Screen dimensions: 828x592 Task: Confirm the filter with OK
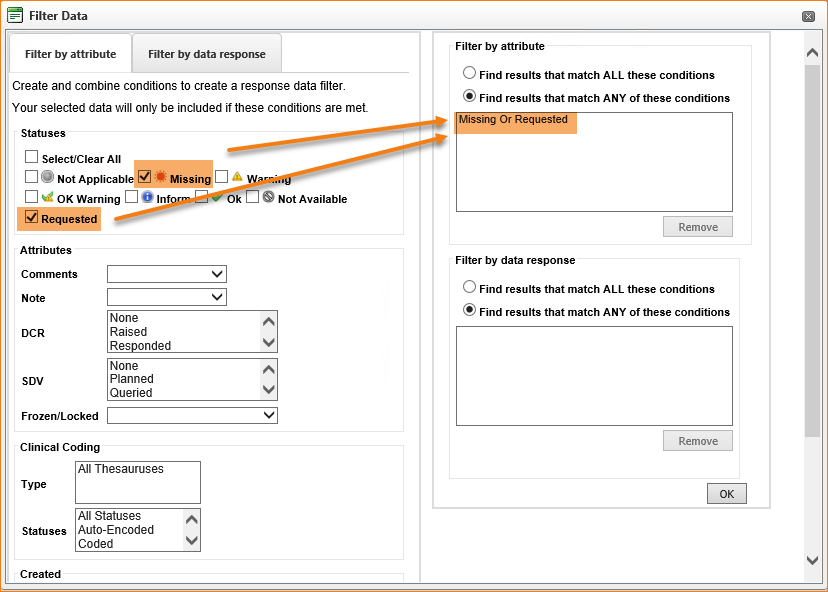(727, 494)
